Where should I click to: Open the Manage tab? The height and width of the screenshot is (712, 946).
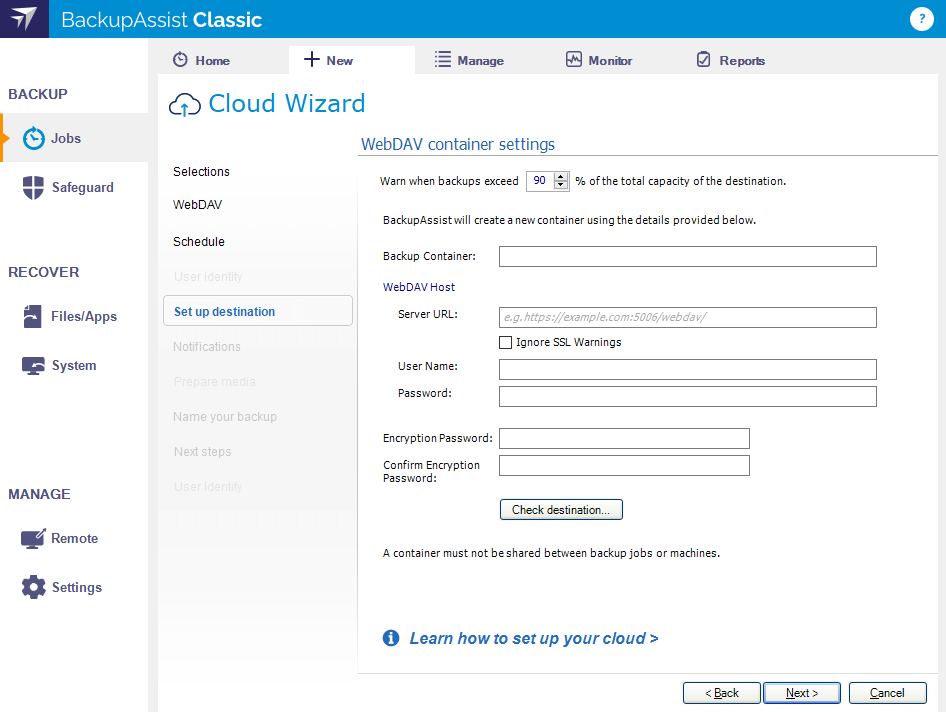(469, 60)
